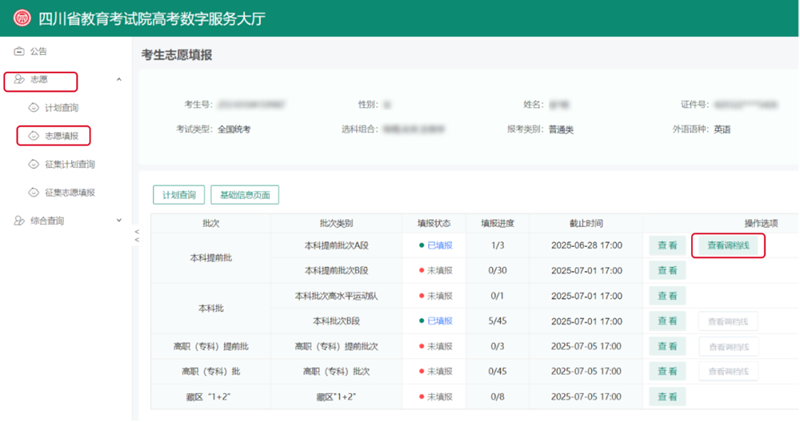Expand the 综合查询 menu with its arrow

click(x=119, y=220)
